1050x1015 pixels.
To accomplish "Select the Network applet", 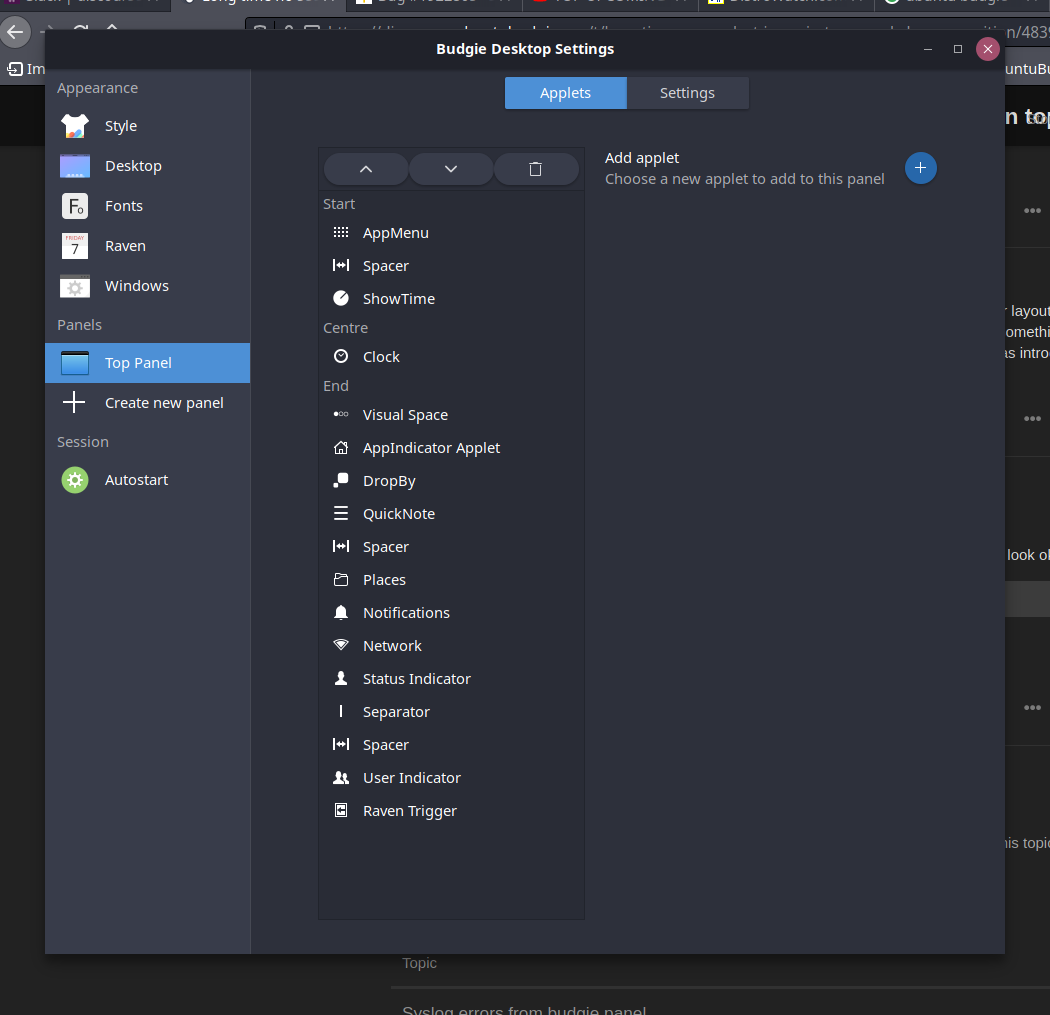I will coord(451,646).
